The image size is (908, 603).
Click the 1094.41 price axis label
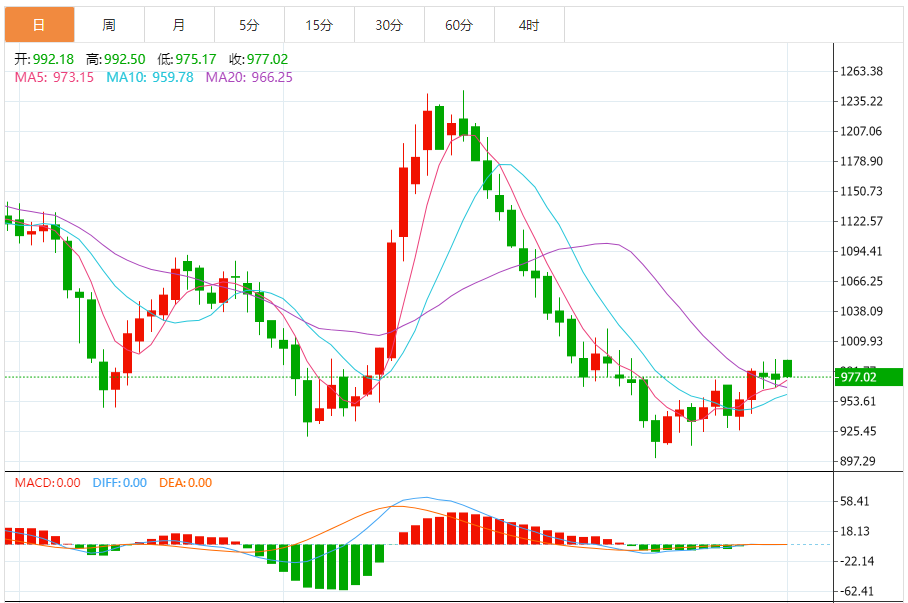tap(861, 251)
